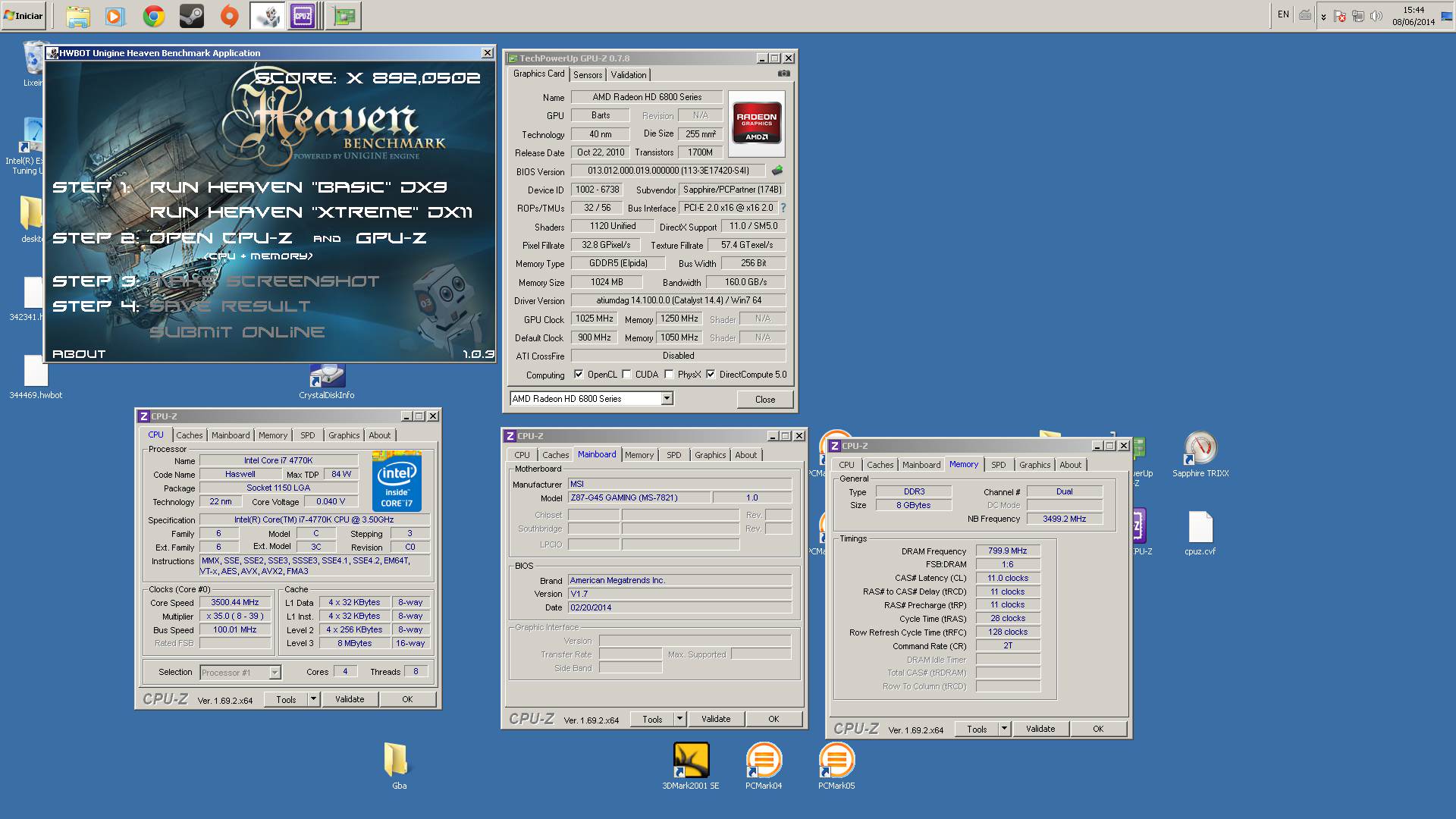Click the Radeon Graphics logo in GPU-Z
The width and height of the screenshot is (1456, 819).
tap(756, 124)
